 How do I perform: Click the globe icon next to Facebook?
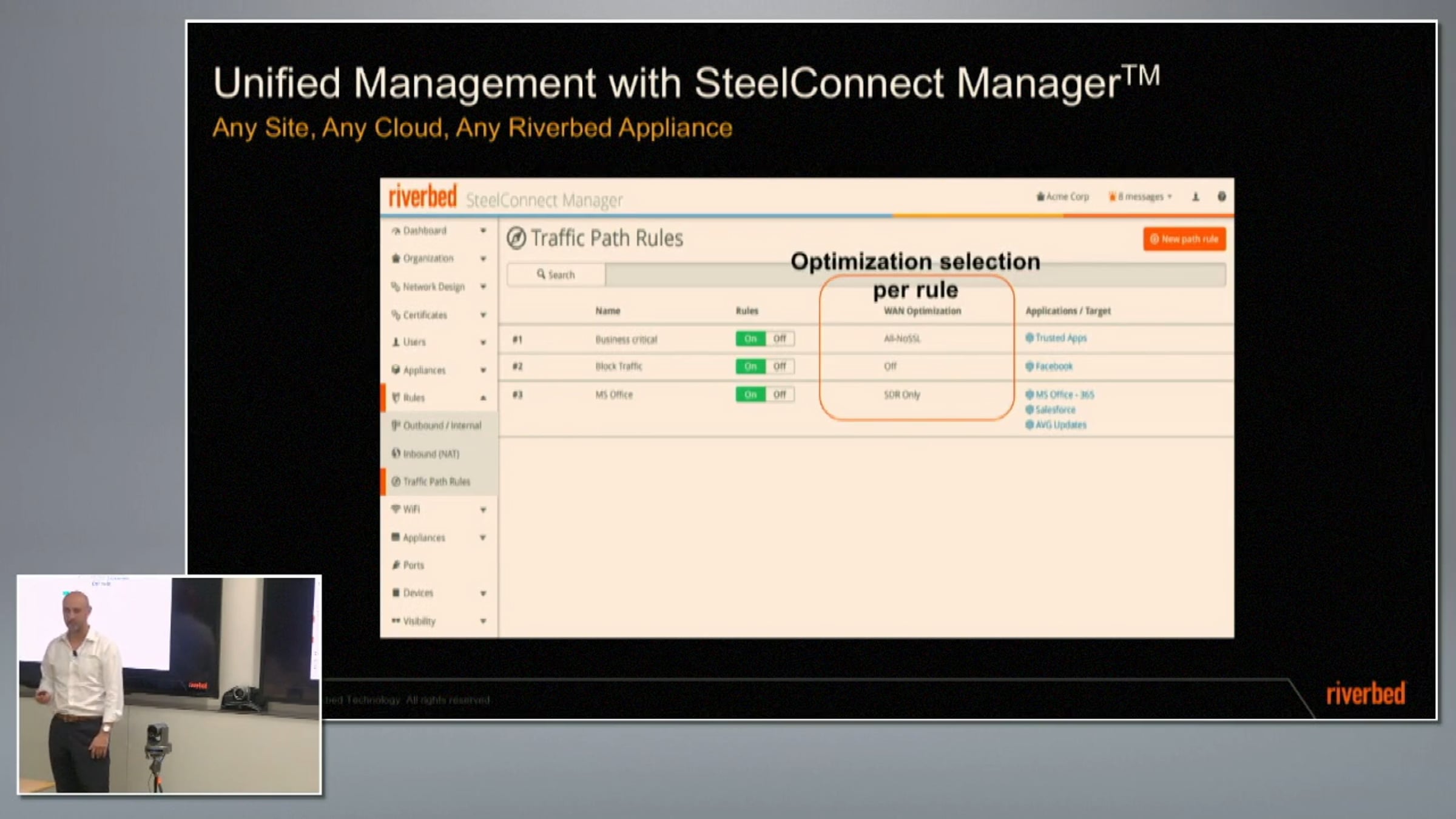(x=1030, y=366)
